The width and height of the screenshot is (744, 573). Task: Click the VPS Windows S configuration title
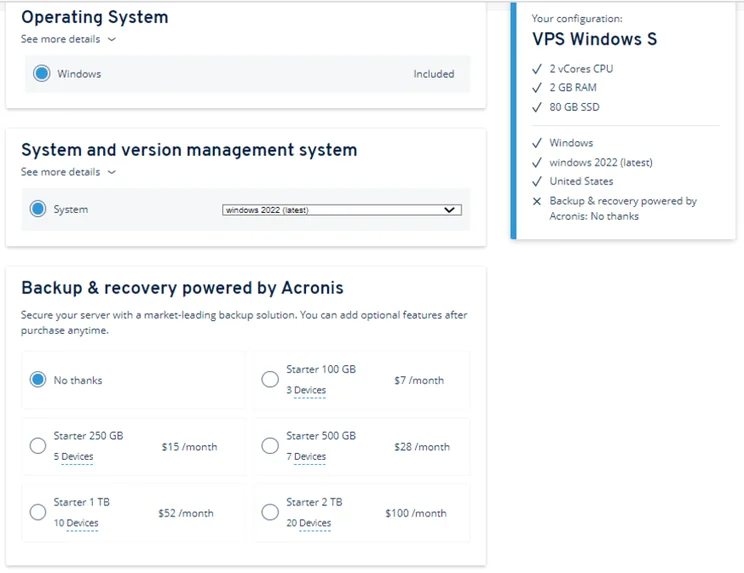tap(595, 39)
